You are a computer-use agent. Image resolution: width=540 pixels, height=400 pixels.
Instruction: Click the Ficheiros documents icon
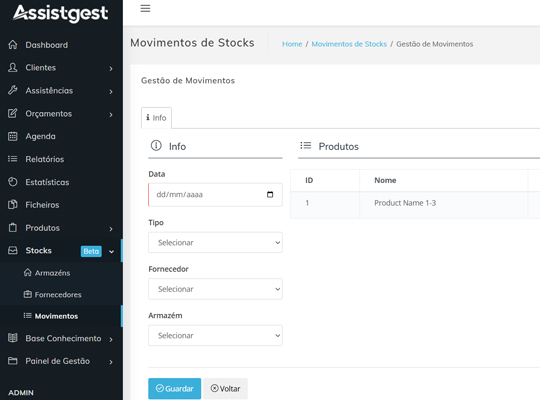13,205
